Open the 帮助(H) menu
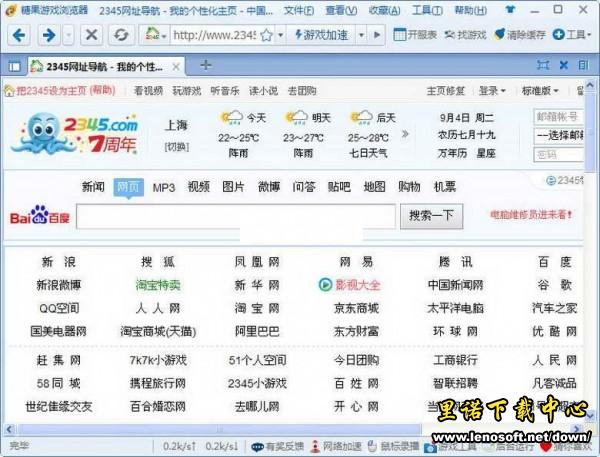 (471, 10)
